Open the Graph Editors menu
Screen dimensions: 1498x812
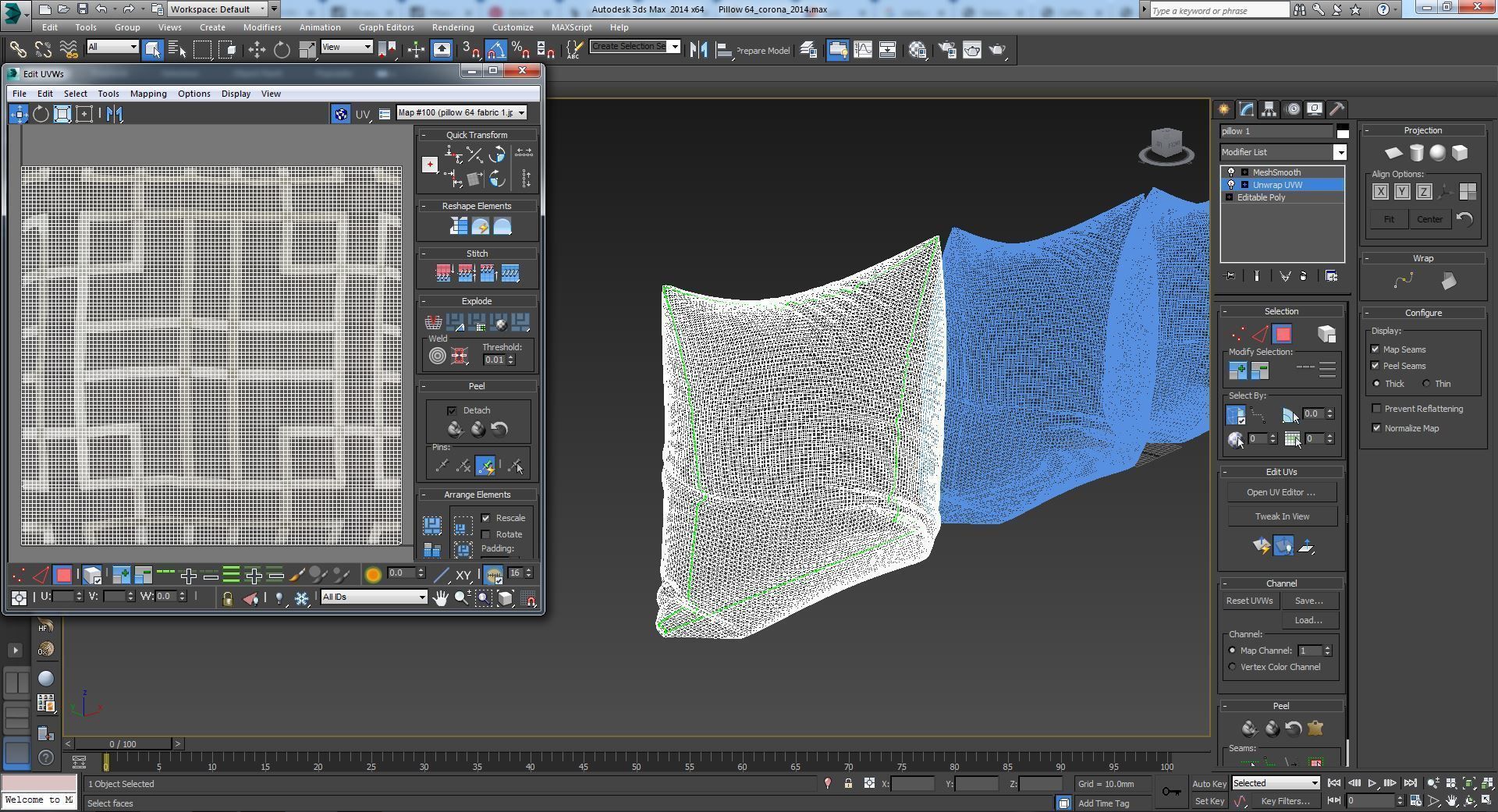pyautogui.click(x=386, y=27)
